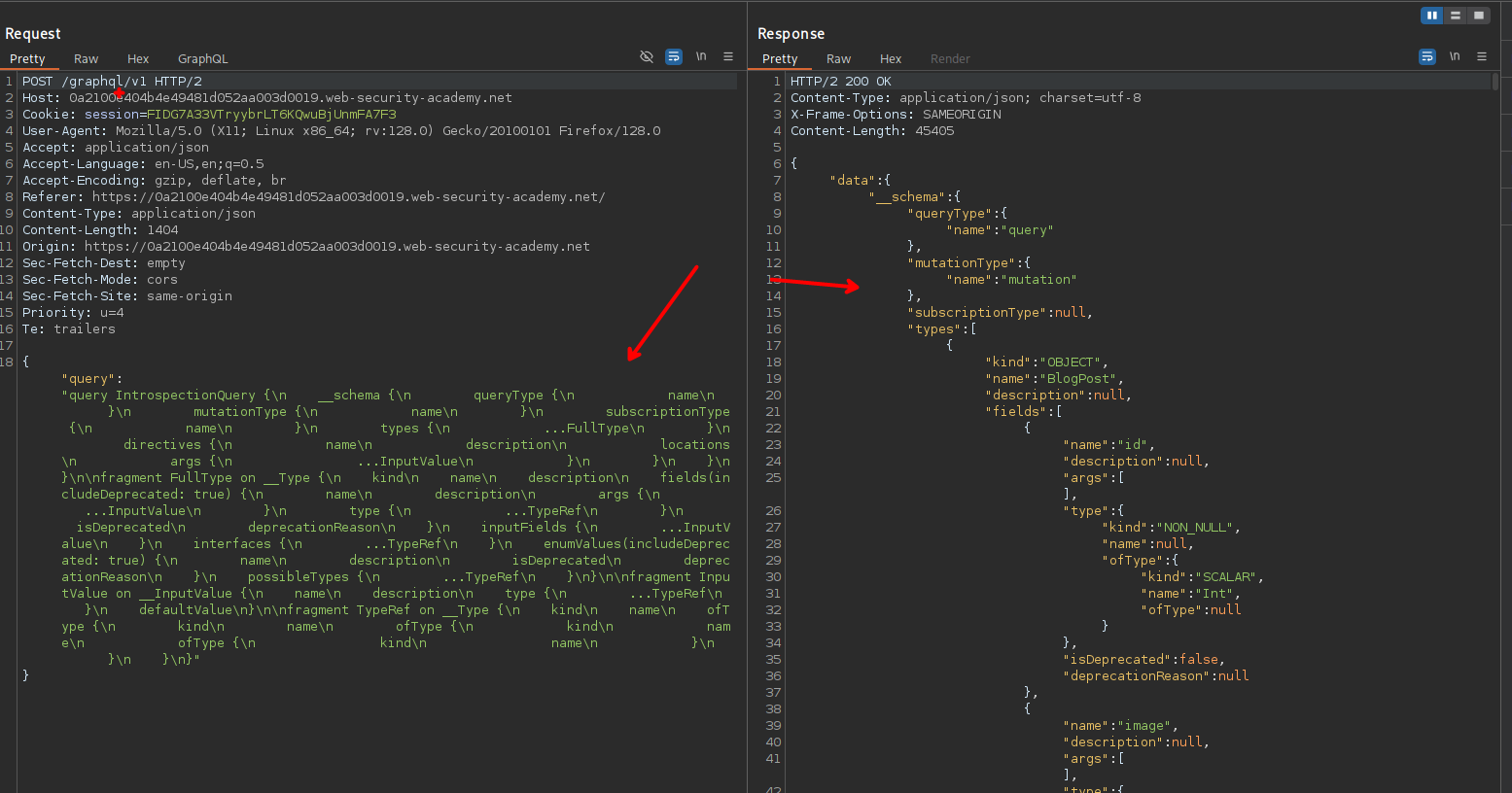
Task: Click the POST /graphql/v1 request line
Action: pyautogui.click(x=112, y=82)
